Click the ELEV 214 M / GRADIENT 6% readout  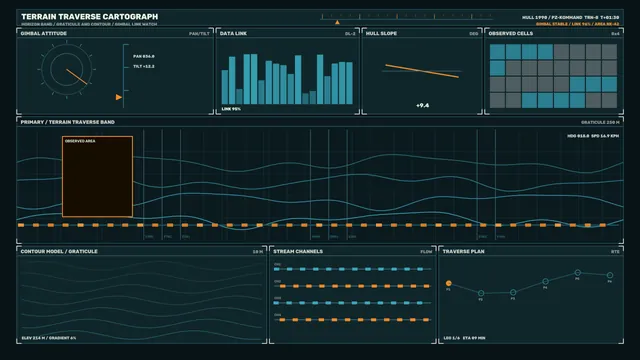click(49, 338)
